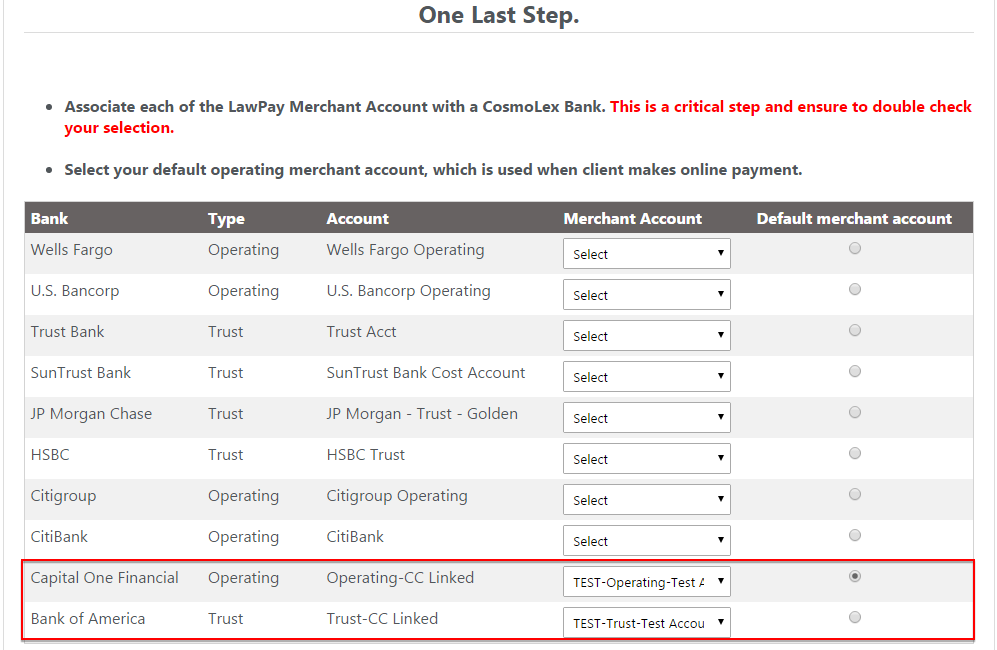Click 'Wells Fargo Operating' account cell
997x650 pixels.
pyautogui.click(x=405, y=250)
